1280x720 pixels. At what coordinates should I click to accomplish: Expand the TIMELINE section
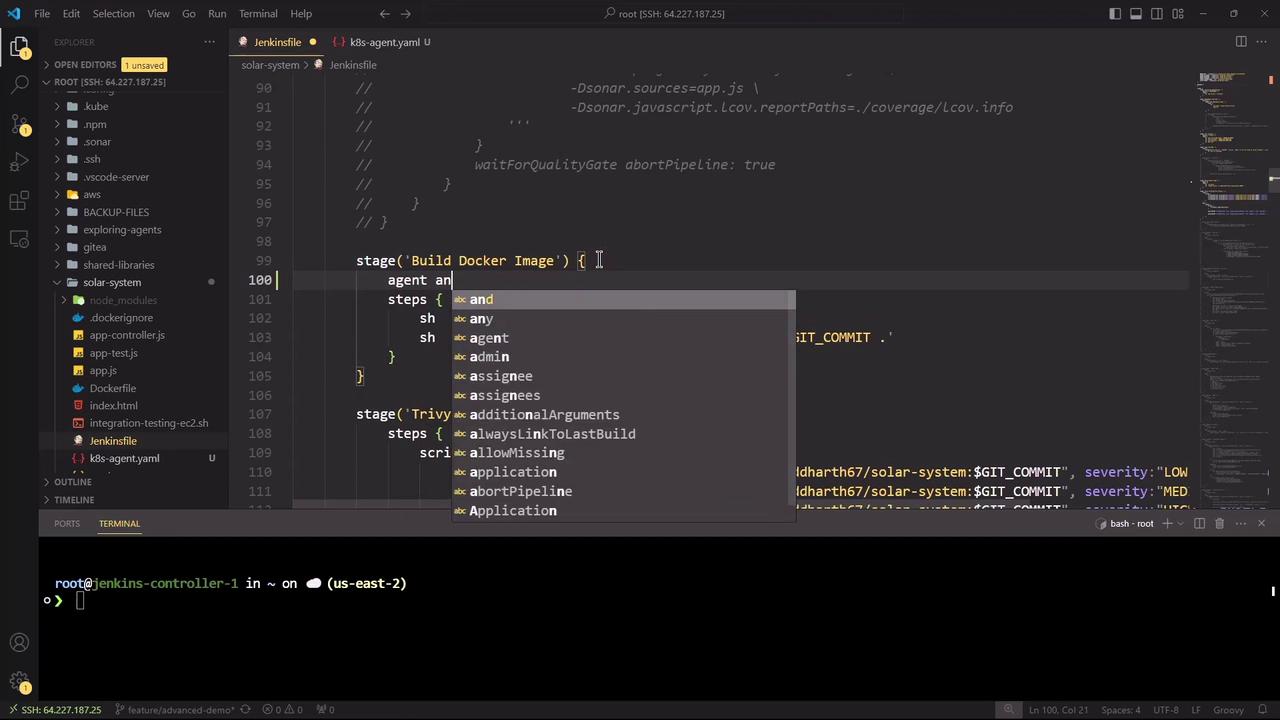point(74,500)
